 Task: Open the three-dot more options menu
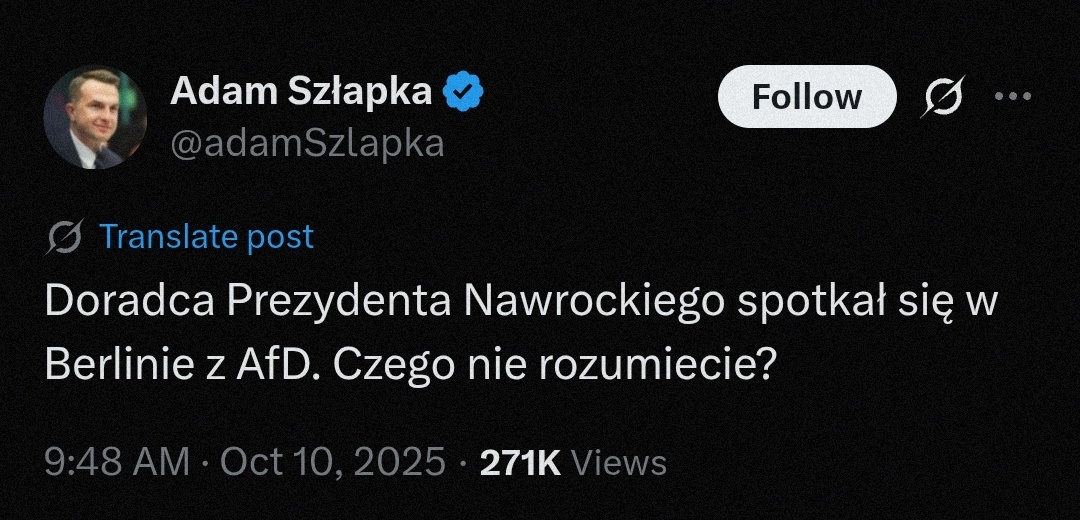[1013, 97]
